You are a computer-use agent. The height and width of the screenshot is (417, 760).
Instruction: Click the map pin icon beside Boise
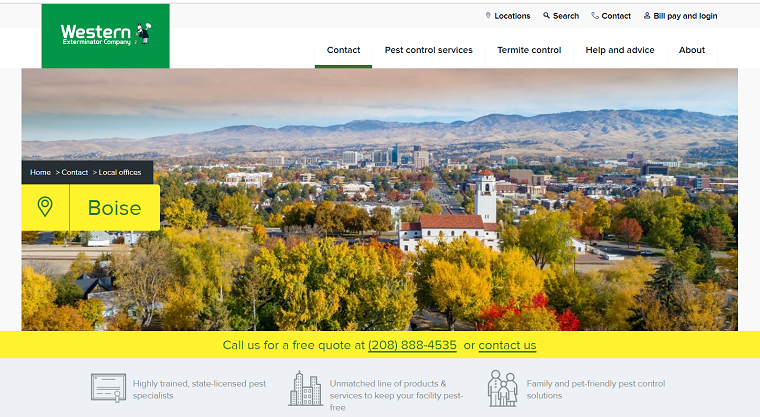[45, 207]
